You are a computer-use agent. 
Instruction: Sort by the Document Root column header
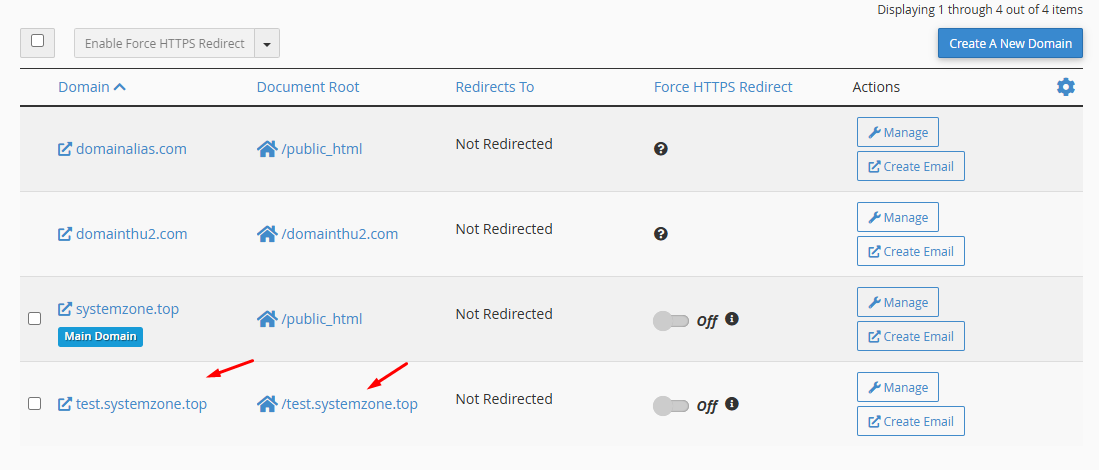pyautogui.click(x=308, y=87)
